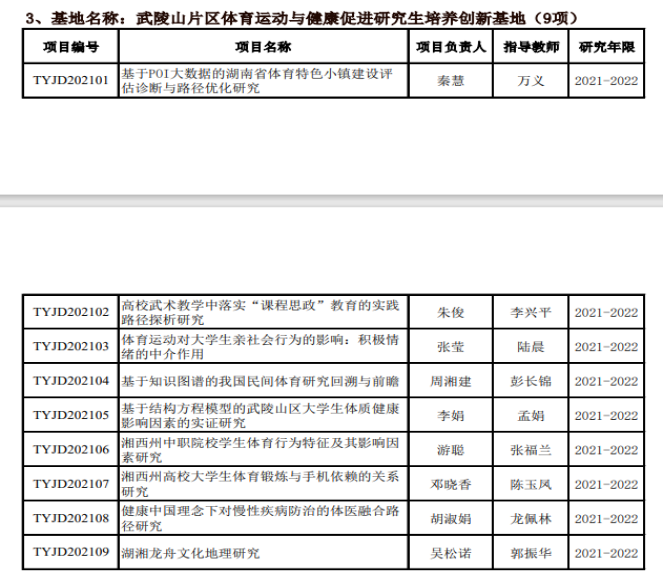Viewport: 663px width, 582px height.
Task: Click advisor name 彭长锦
Action: [x=531, y=382]
